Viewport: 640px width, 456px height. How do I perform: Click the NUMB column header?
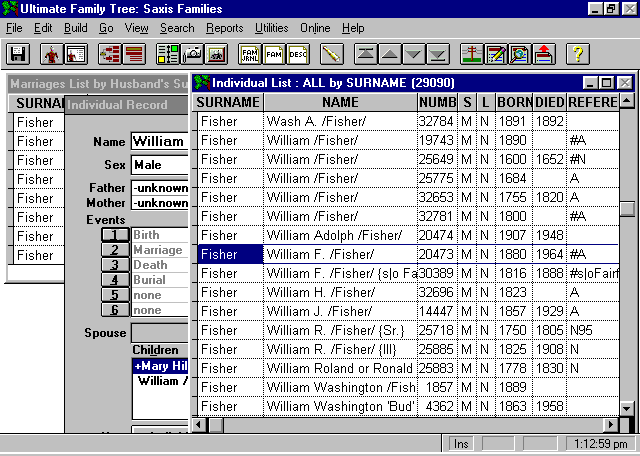click(438, 102)
